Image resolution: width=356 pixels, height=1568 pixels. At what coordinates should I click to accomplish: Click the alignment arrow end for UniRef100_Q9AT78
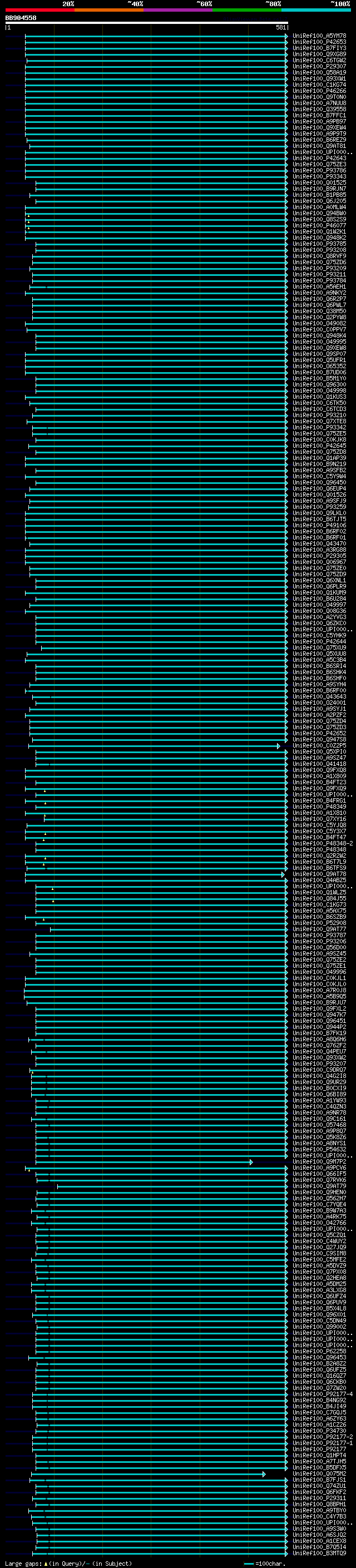(x=283, y=874)
